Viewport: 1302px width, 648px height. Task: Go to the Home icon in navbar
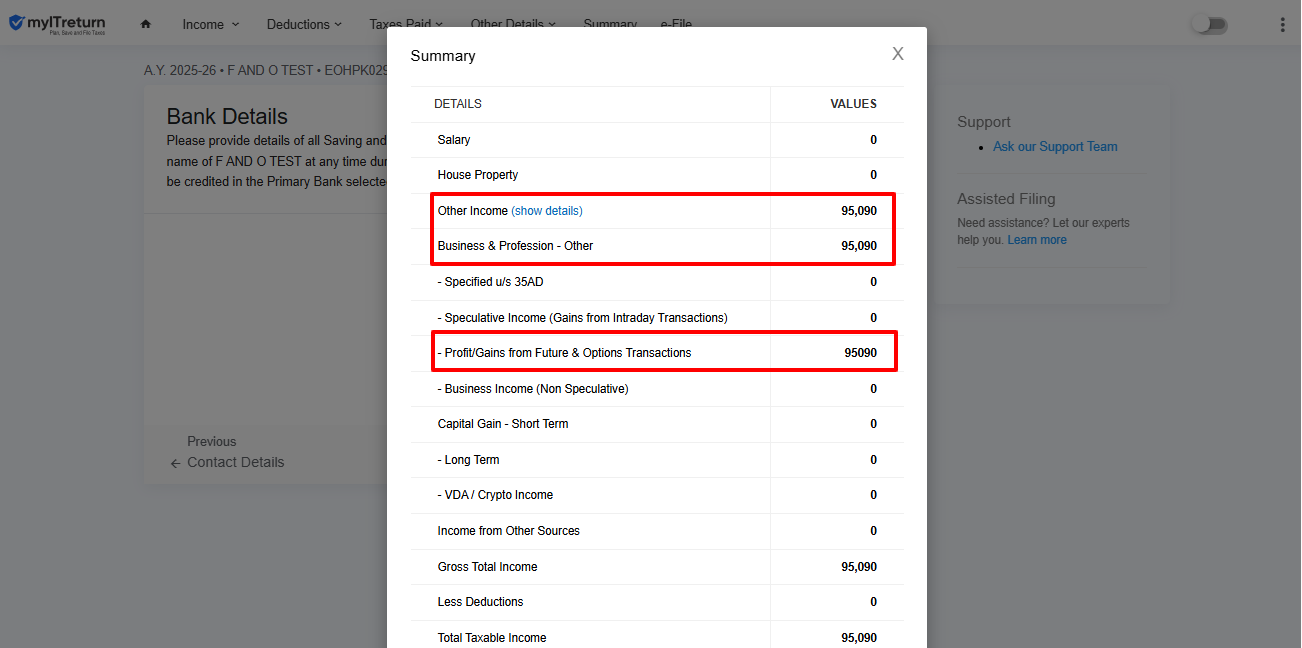pyautogui.click(x=146, y=24)
